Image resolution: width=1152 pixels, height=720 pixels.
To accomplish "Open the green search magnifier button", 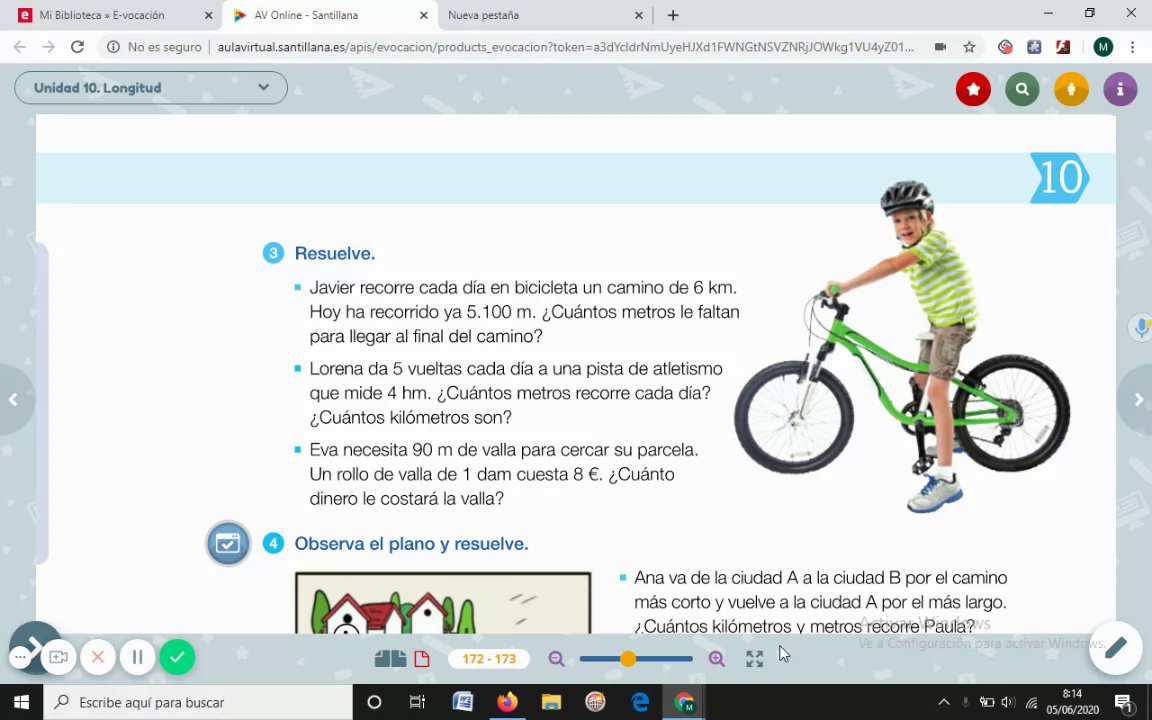I will click(1022, 89).
